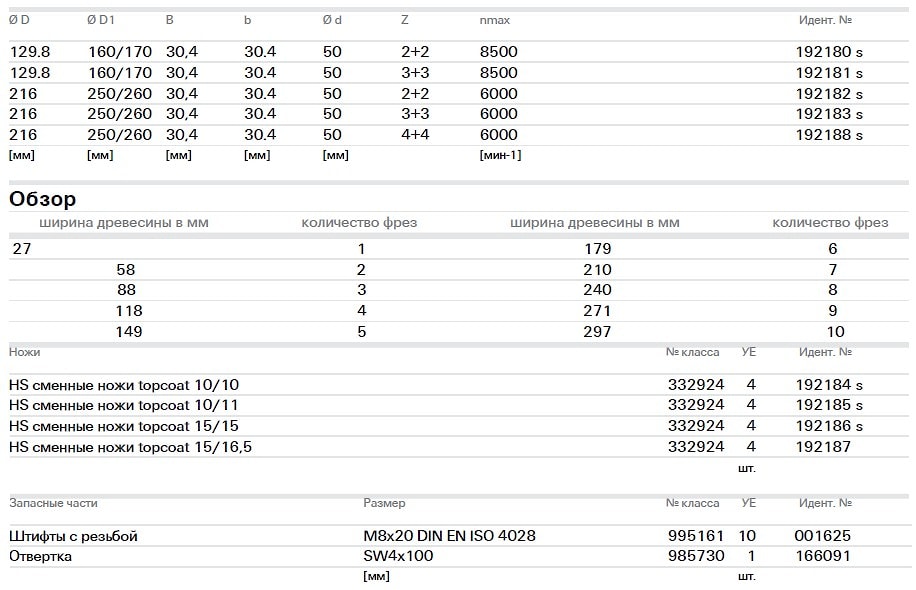916x590 pixels.
Task: Click size M8x20 DIN EN ISO 4028
Action: point(449,536)
